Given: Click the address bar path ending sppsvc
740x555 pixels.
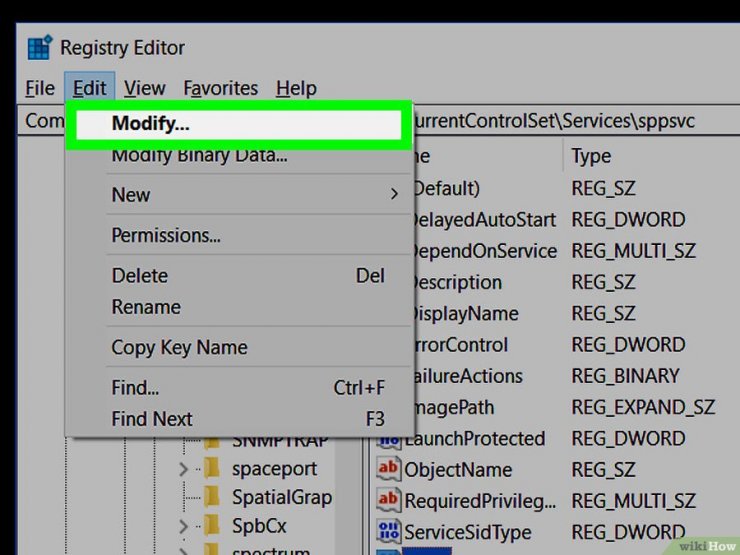Looking at the screenshot, I should (553, 121).
